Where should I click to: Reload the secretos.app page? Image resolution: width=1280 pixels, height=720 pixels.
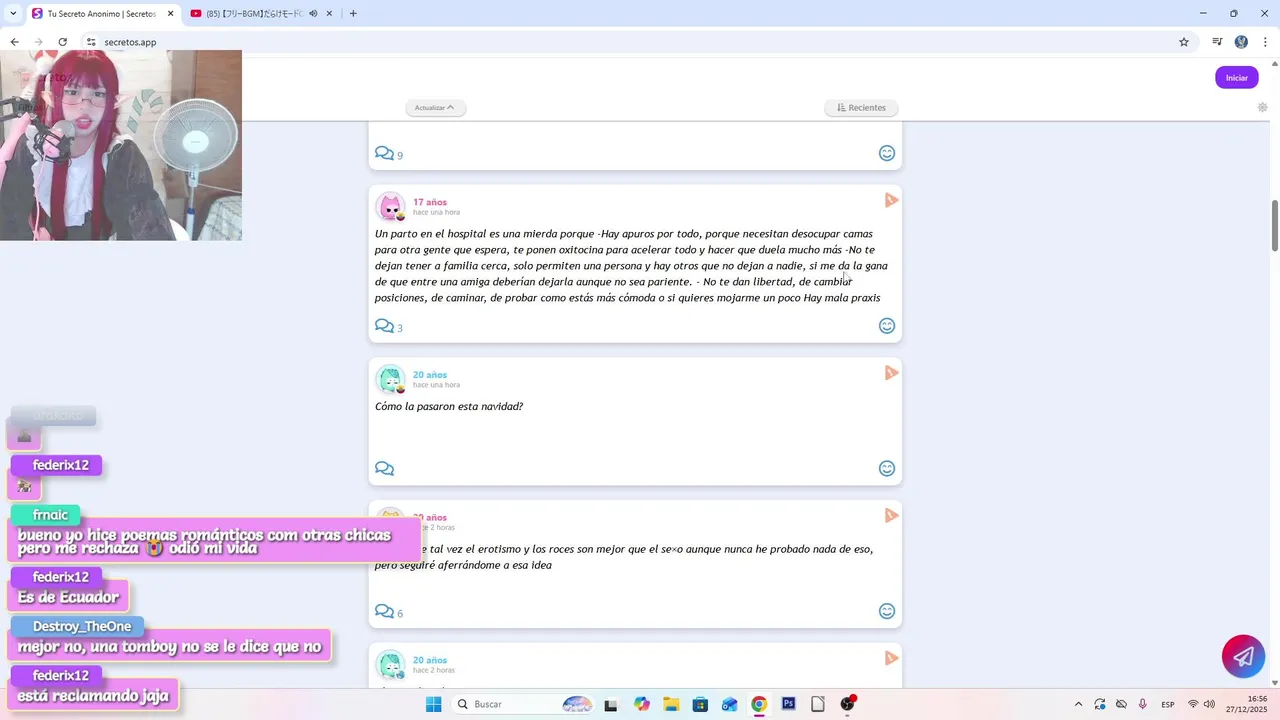62,42
